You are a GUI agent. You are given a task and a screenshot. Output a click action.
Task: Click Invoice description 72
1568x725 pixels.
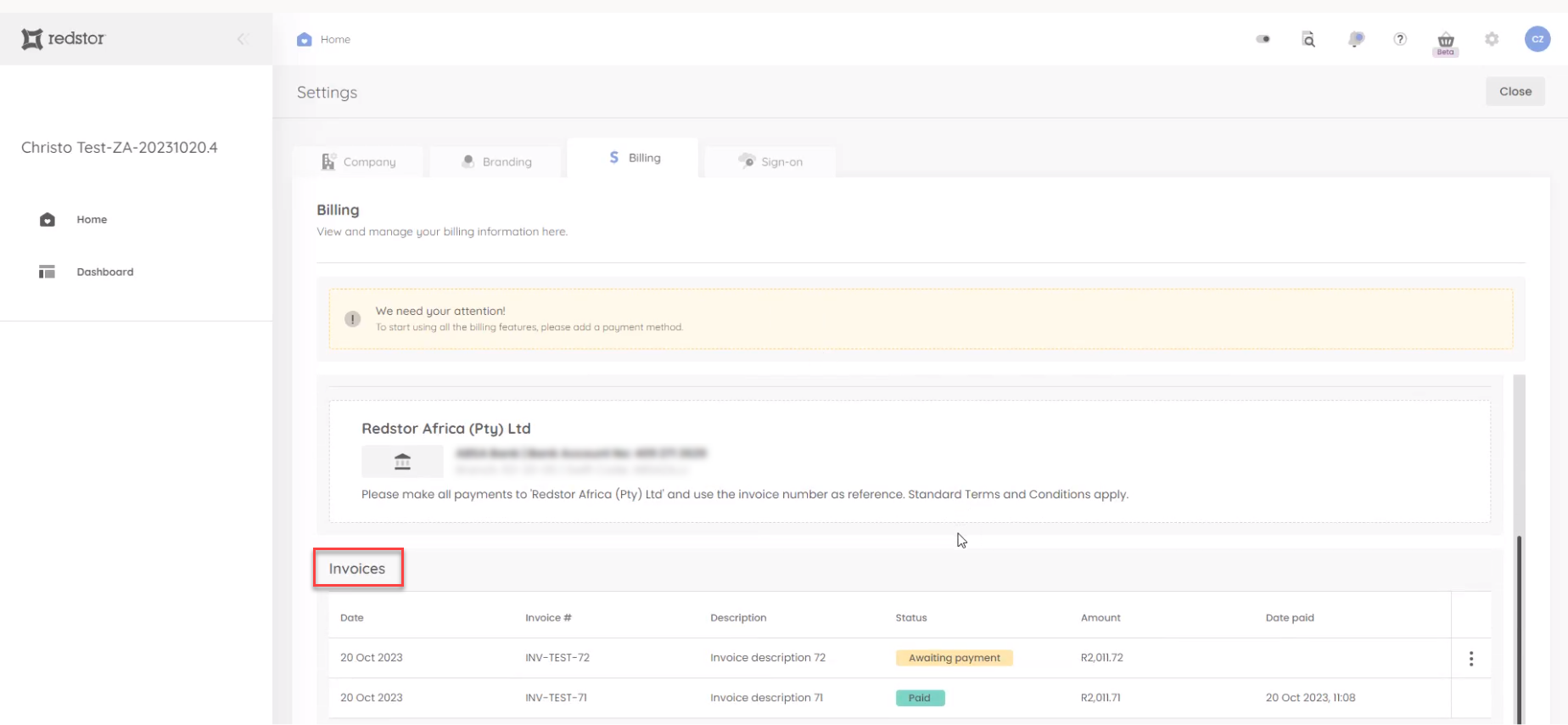pyautogui.click(x=768, y=658)
